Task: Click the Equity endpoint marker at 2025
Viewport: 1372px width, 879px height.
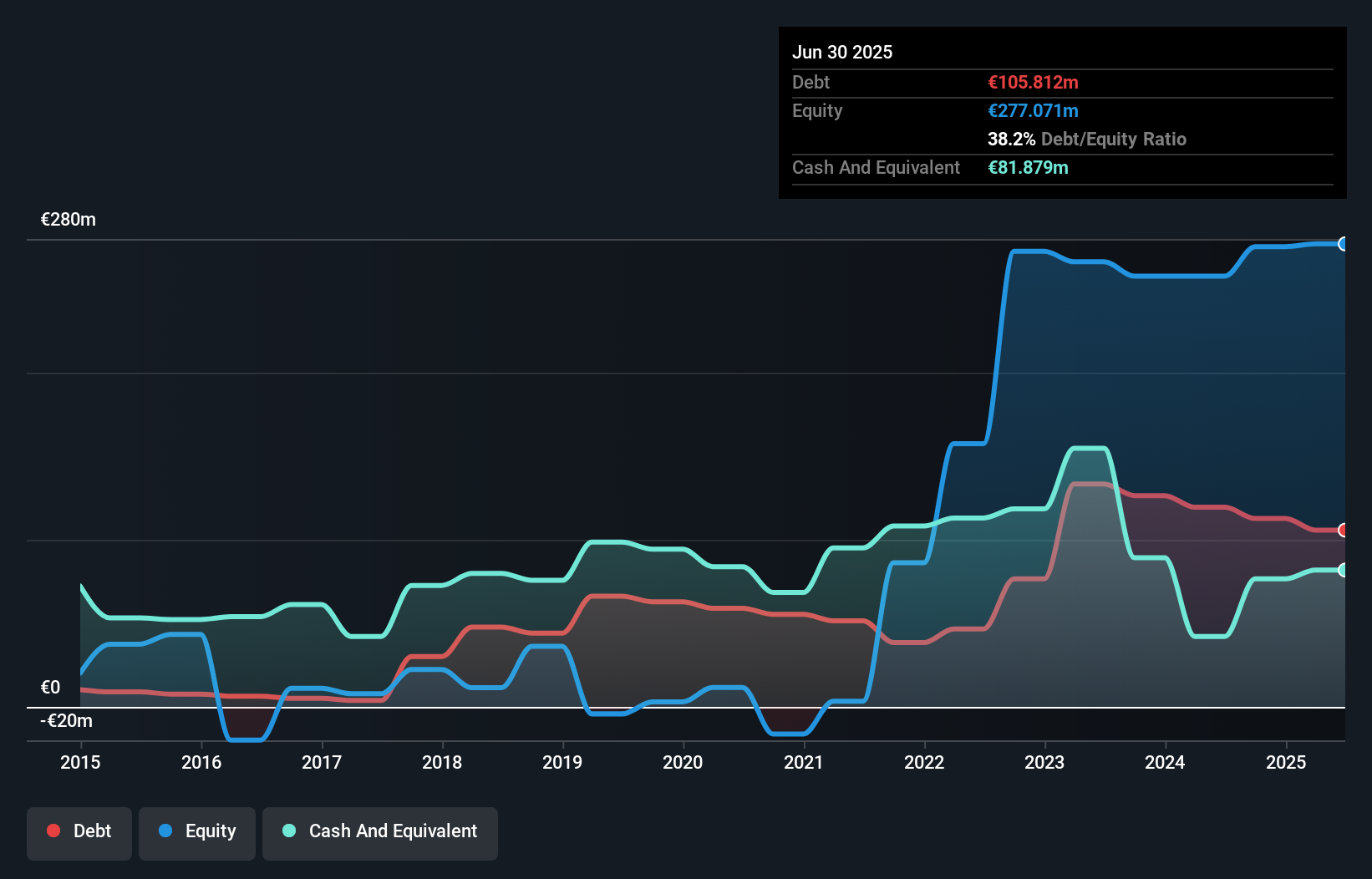Action: [x=1344, y=244]
